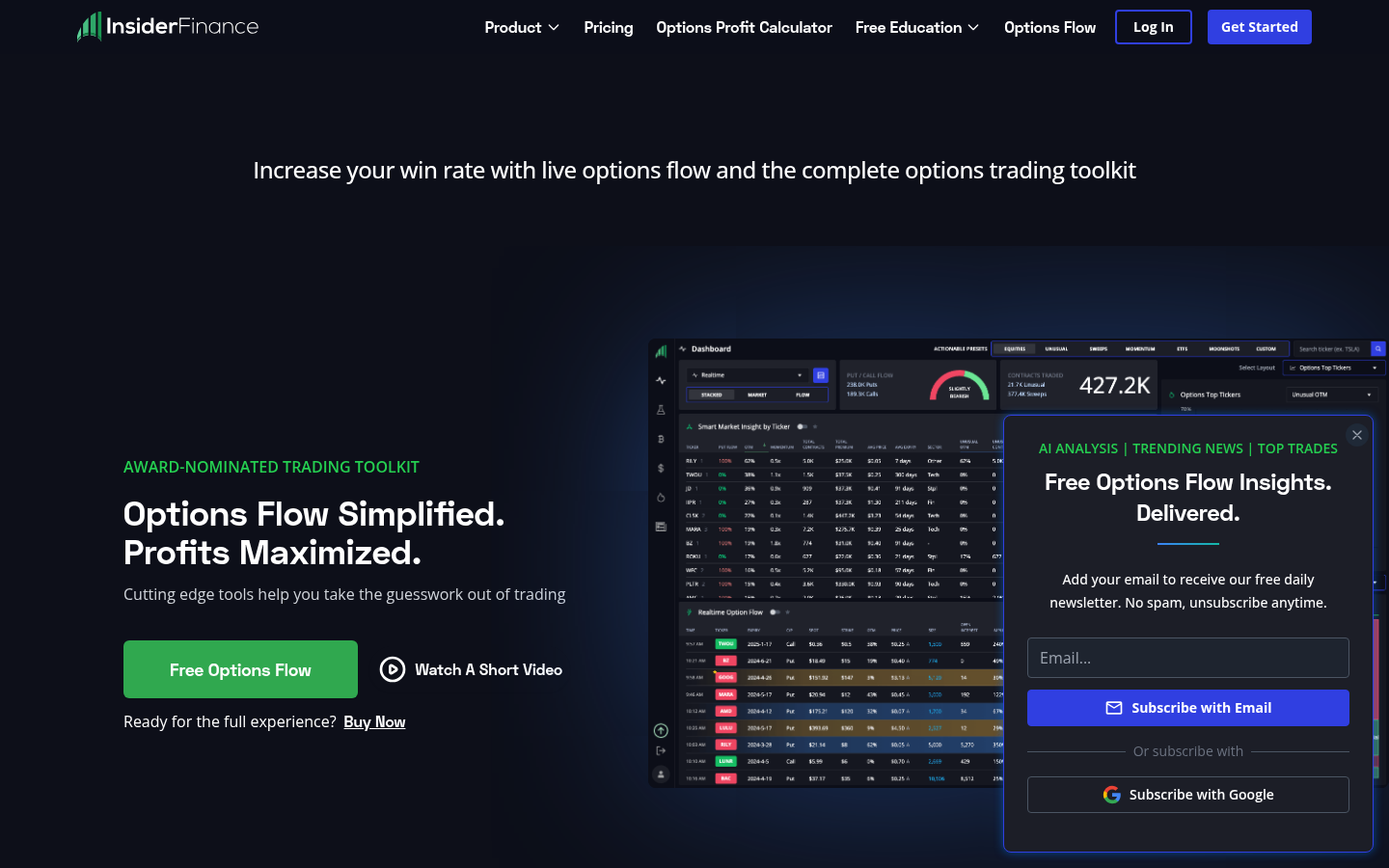The width and height of the screenshot is (1389, 868).
Task: Click the red LULU ticker badge in option flow
Action: [x=725, y=728]
